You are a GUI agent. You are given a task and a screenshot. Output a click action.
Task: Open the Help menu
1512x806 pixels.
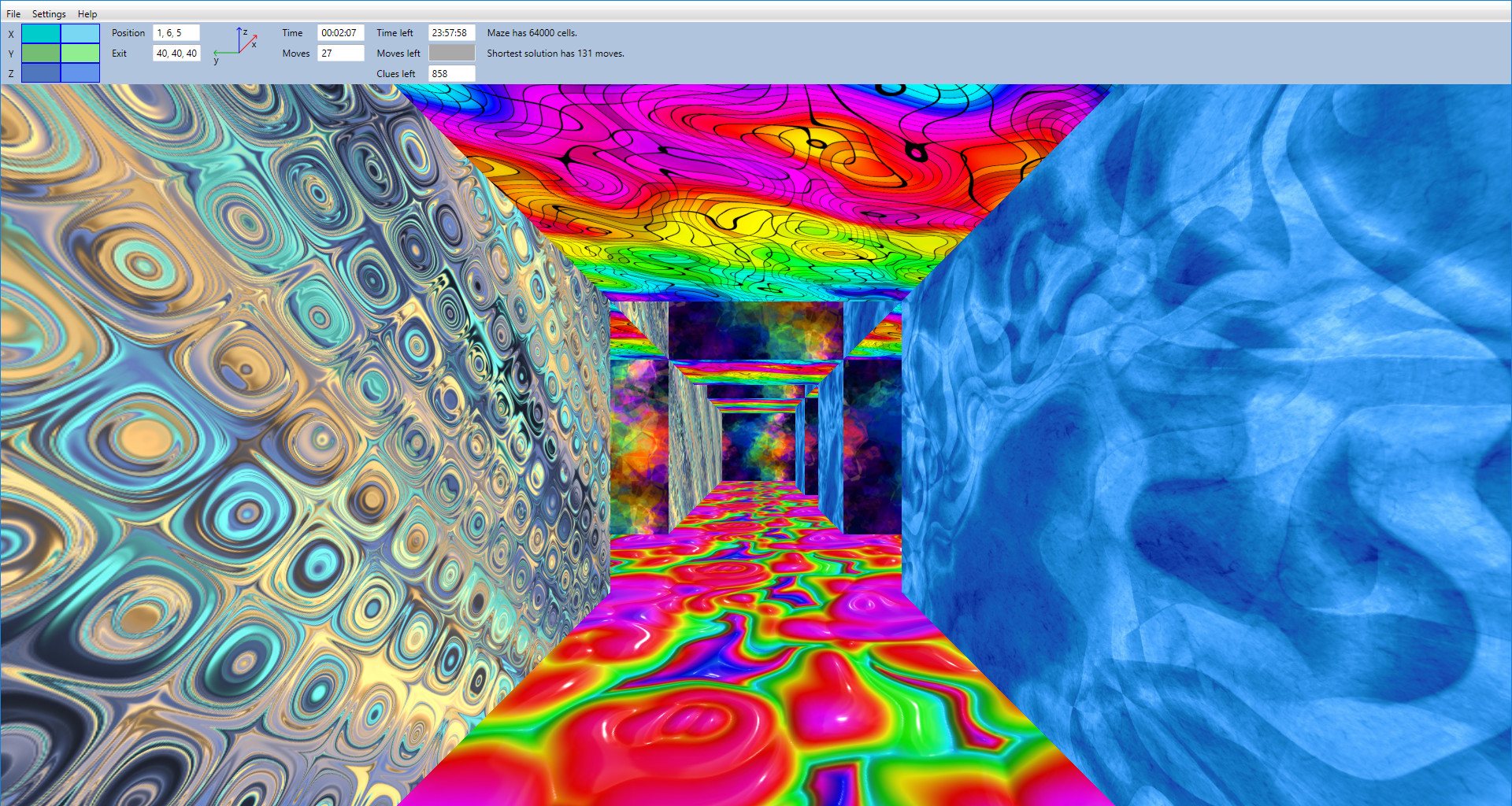[87, 13]
